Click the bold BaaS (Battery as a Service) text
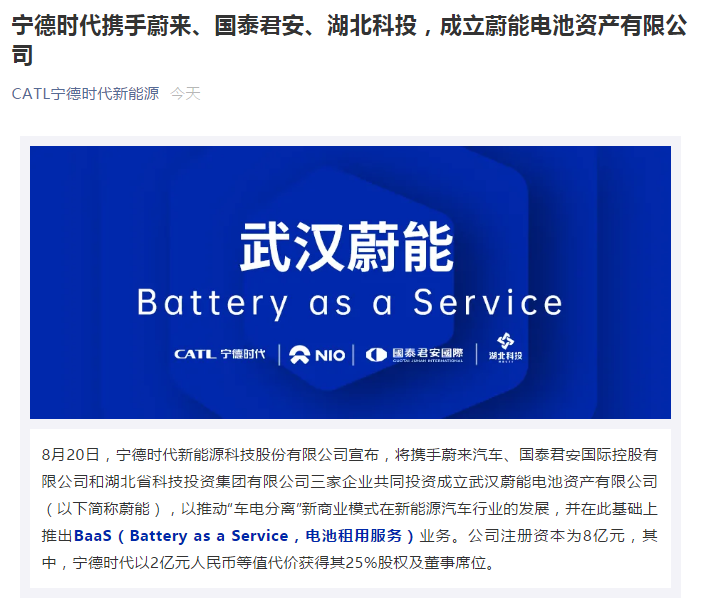This screenshot has width=707, height=598. pyautogui.click(x=243, y=534)
